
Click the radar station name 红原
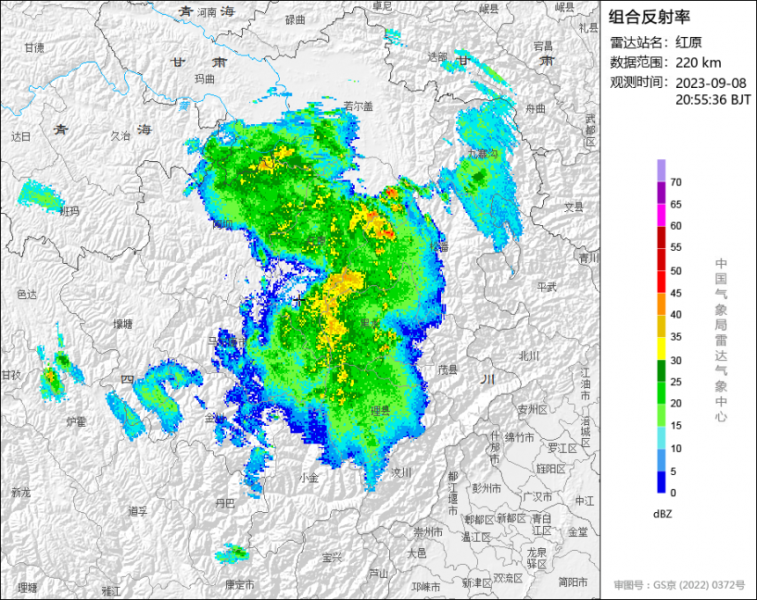point(688,42)
